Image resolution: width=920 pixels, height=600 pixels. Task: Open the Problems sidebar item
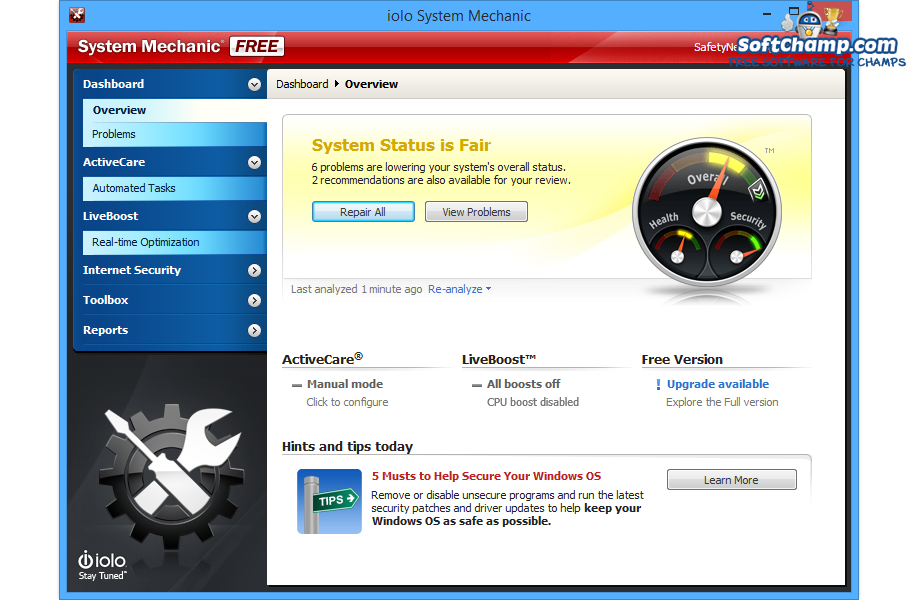(x=175, y=134)
